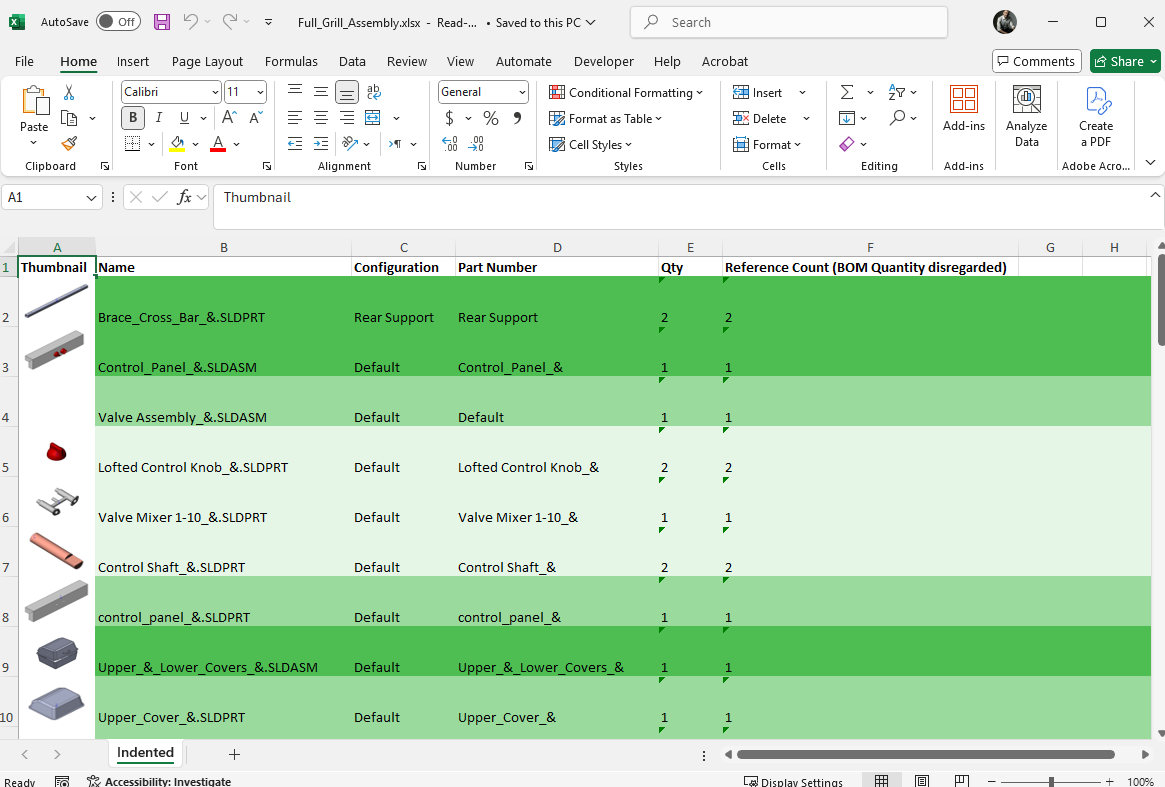Image resolution: width=1165 pixels, height=787 pixels.
Task: Open Display Settings in status bar
Action: 794,781
